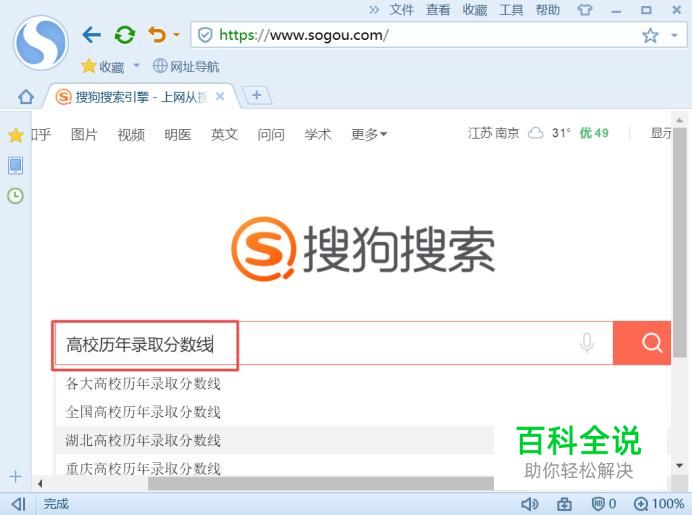
Task: Click the sidebar add plus icon
Action: [15, 477]
